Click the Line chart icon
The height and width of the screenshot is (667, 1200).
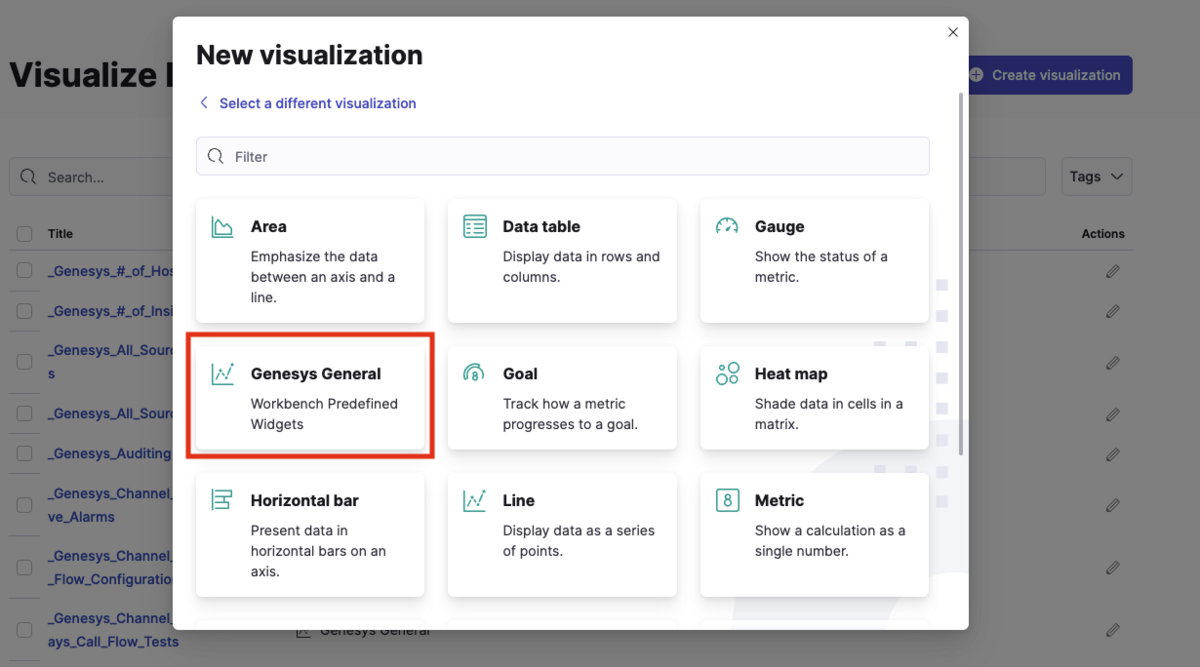click(x=474, y=500)
